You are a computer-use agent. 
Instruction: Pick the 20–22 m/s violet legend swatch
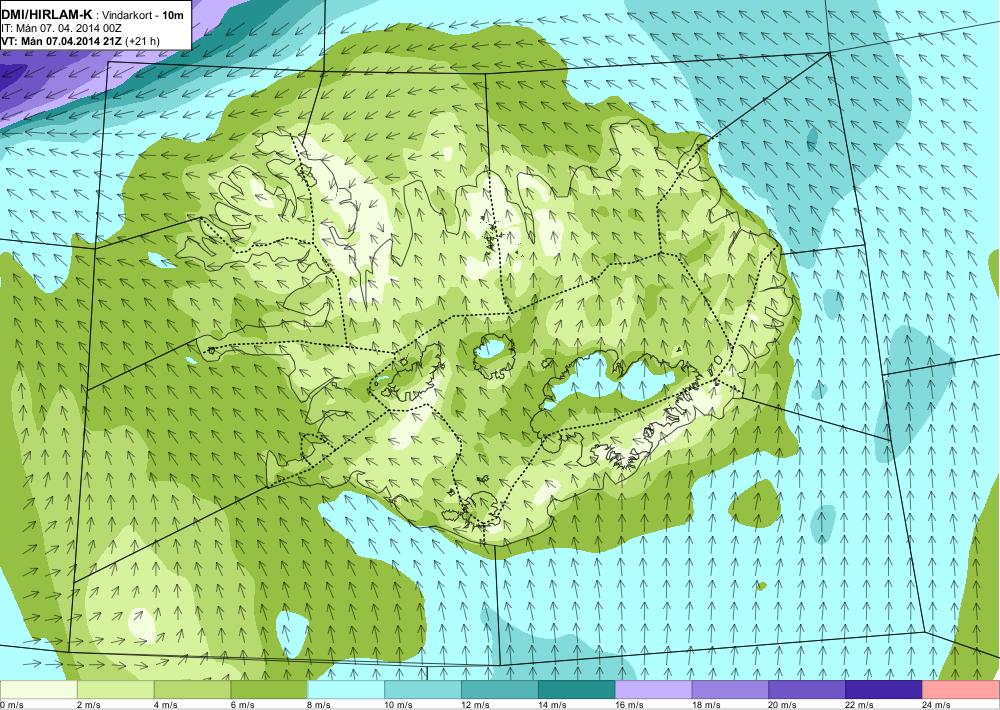[807, 690]
